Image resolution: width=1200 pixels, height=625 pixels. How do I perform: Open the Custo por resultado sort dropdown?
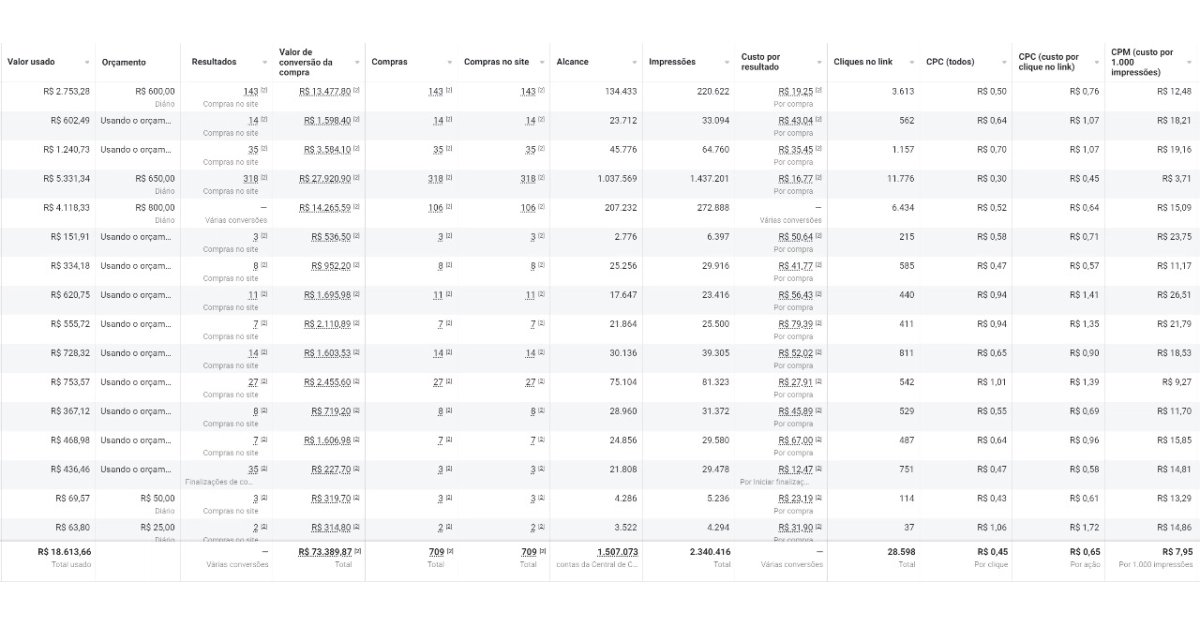(x=818, y=60)
